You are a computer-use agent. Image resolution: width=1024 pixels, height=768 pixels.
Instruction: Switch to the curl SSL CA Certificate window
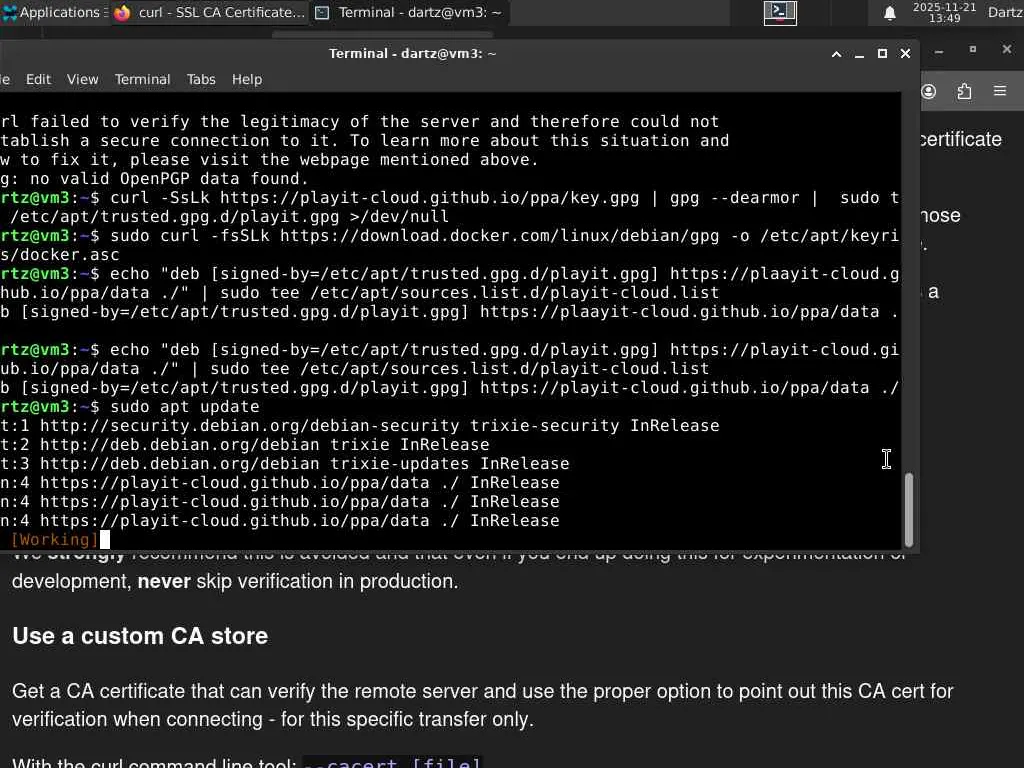pyautogui.click(x=210, y=13)
